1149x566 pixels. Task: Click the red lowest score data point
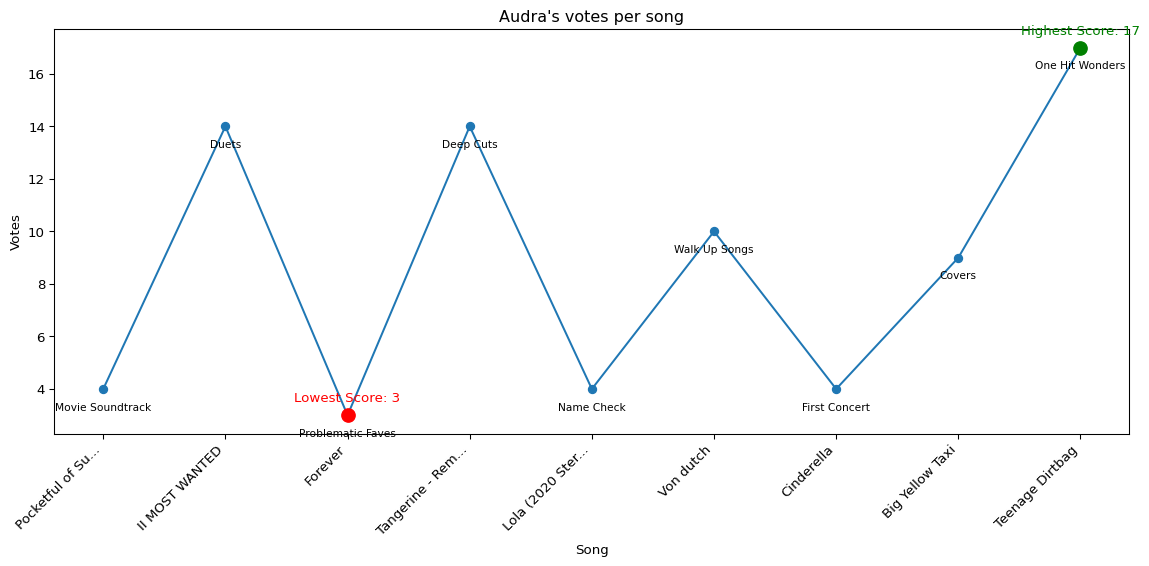point(348,415)
